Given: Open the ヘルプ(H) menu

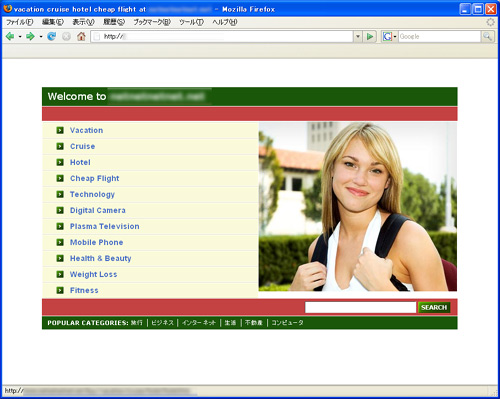Looking at the screenshot, I should tap(225, 22).
